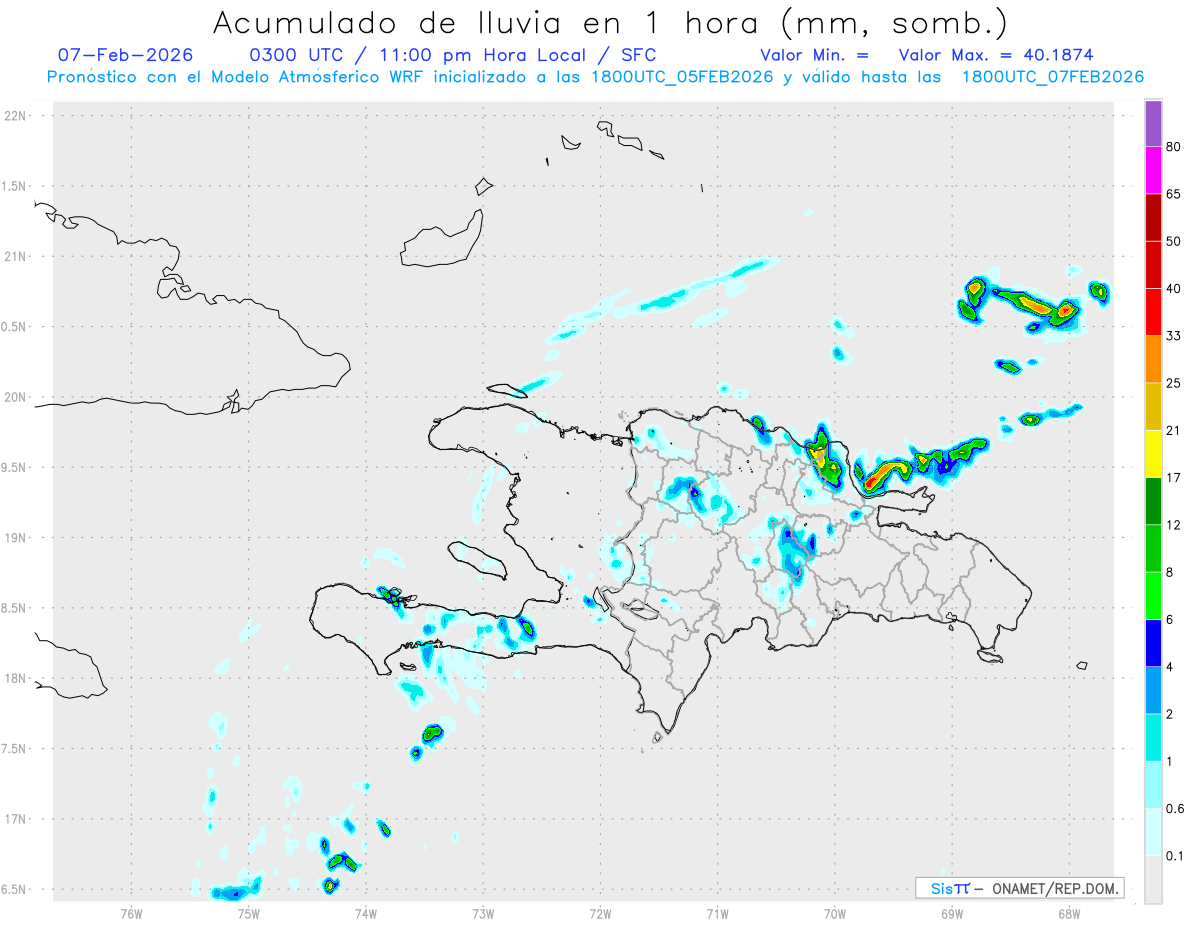This screenshot has width=1200, height=927.
Task: Pick the orange legend color between 25 and 33
Action: (x=1153, y=359)
